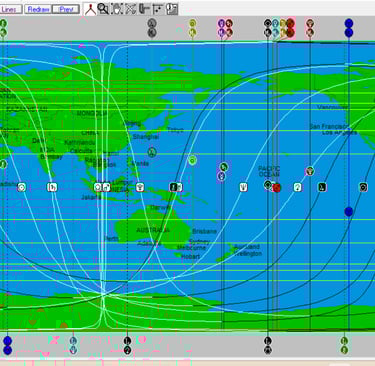Click the scattered points tool icon
The image size is (375, 366).
(x=158, y=9)
